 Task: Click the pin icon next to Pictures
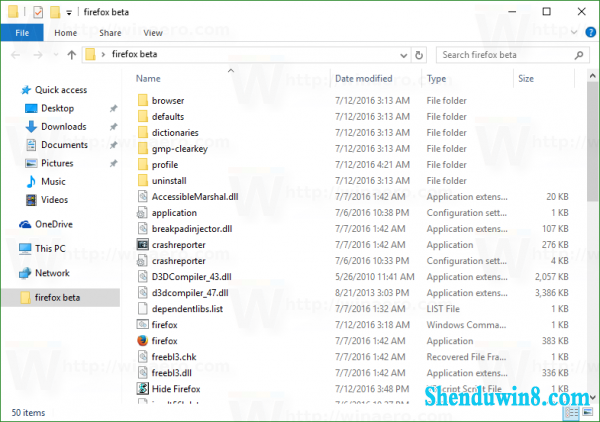point(113,164)
